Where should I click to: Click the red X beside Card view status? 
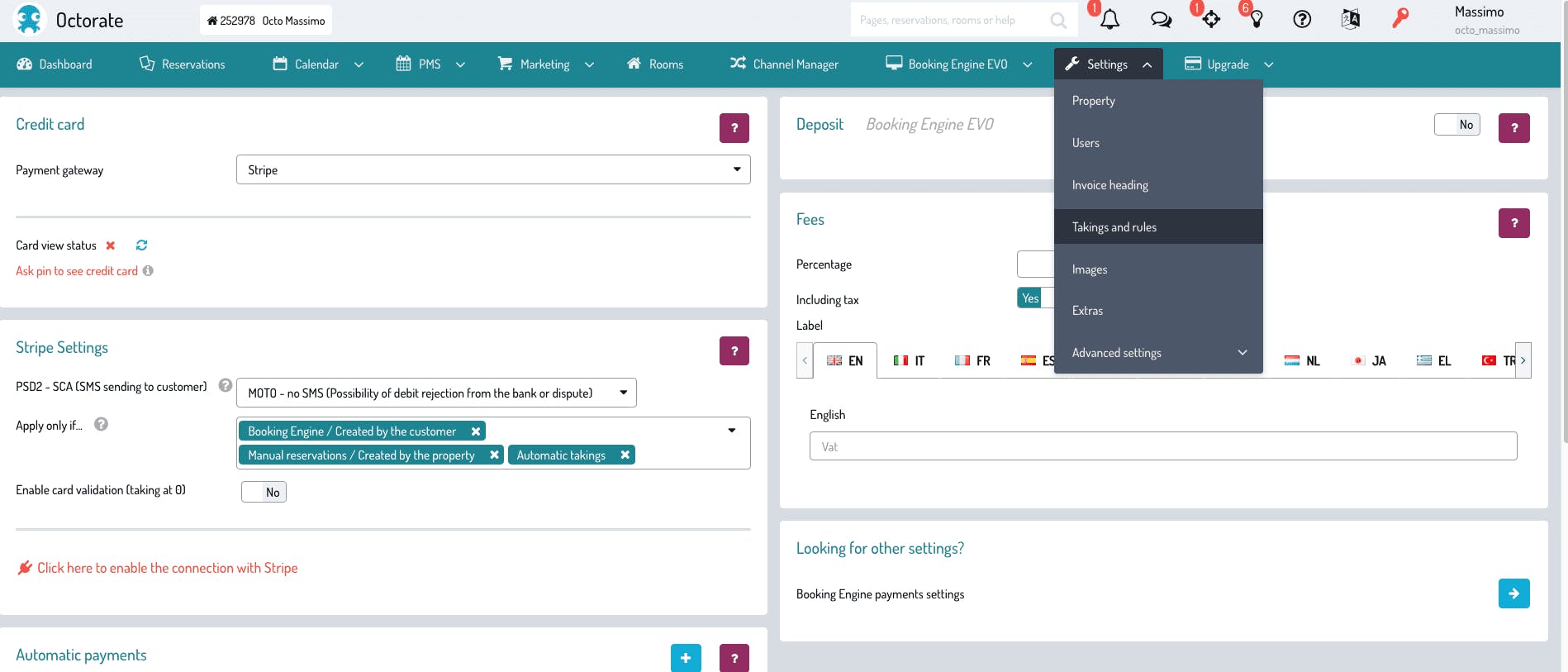(x=111, y=245)
